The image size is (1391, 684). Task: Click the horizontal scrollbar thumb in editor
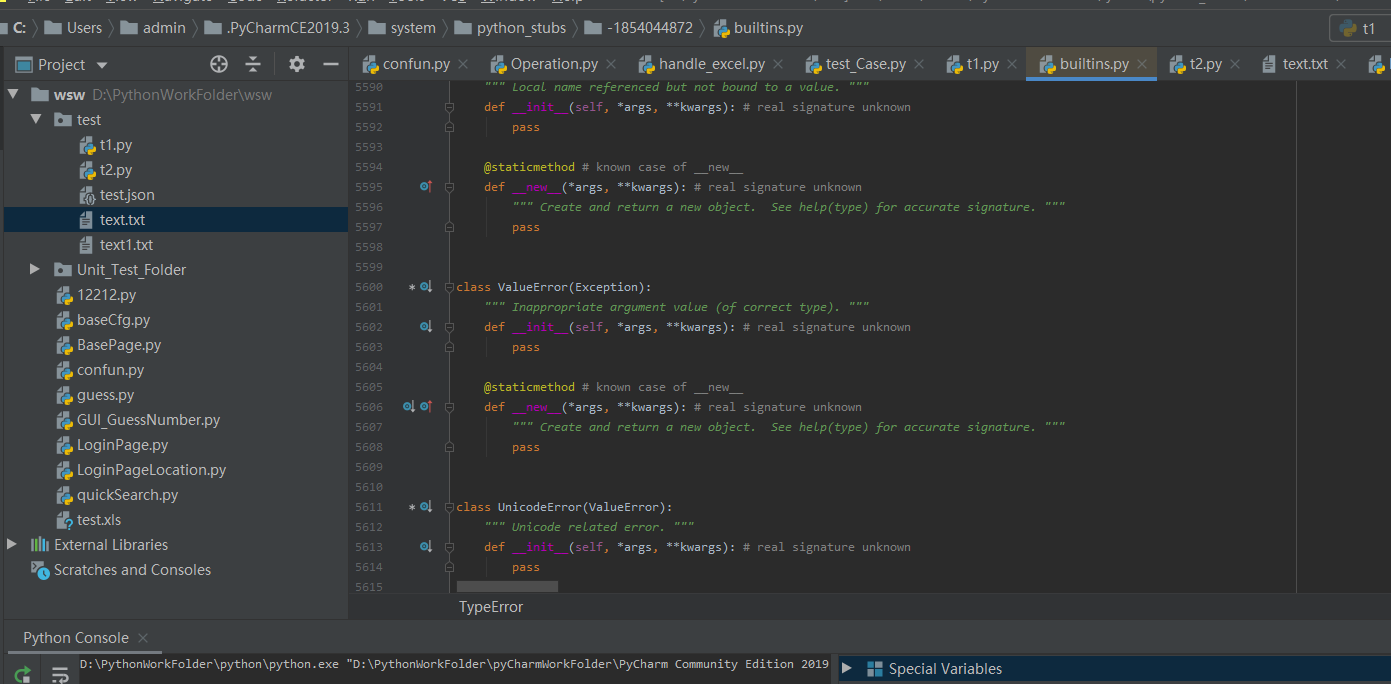coord(507,586)
